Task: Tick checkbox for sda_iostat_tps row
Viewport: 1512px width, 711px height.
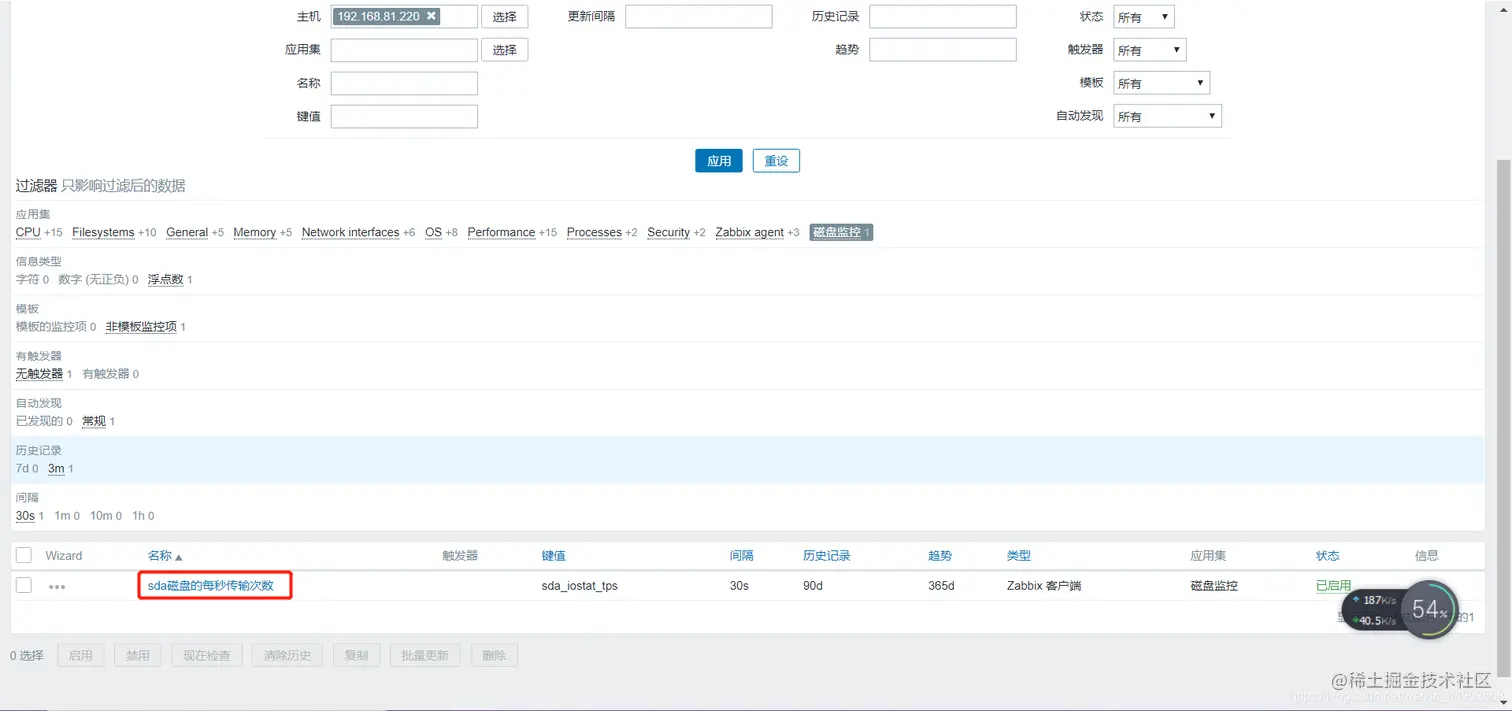Action: 24,585
